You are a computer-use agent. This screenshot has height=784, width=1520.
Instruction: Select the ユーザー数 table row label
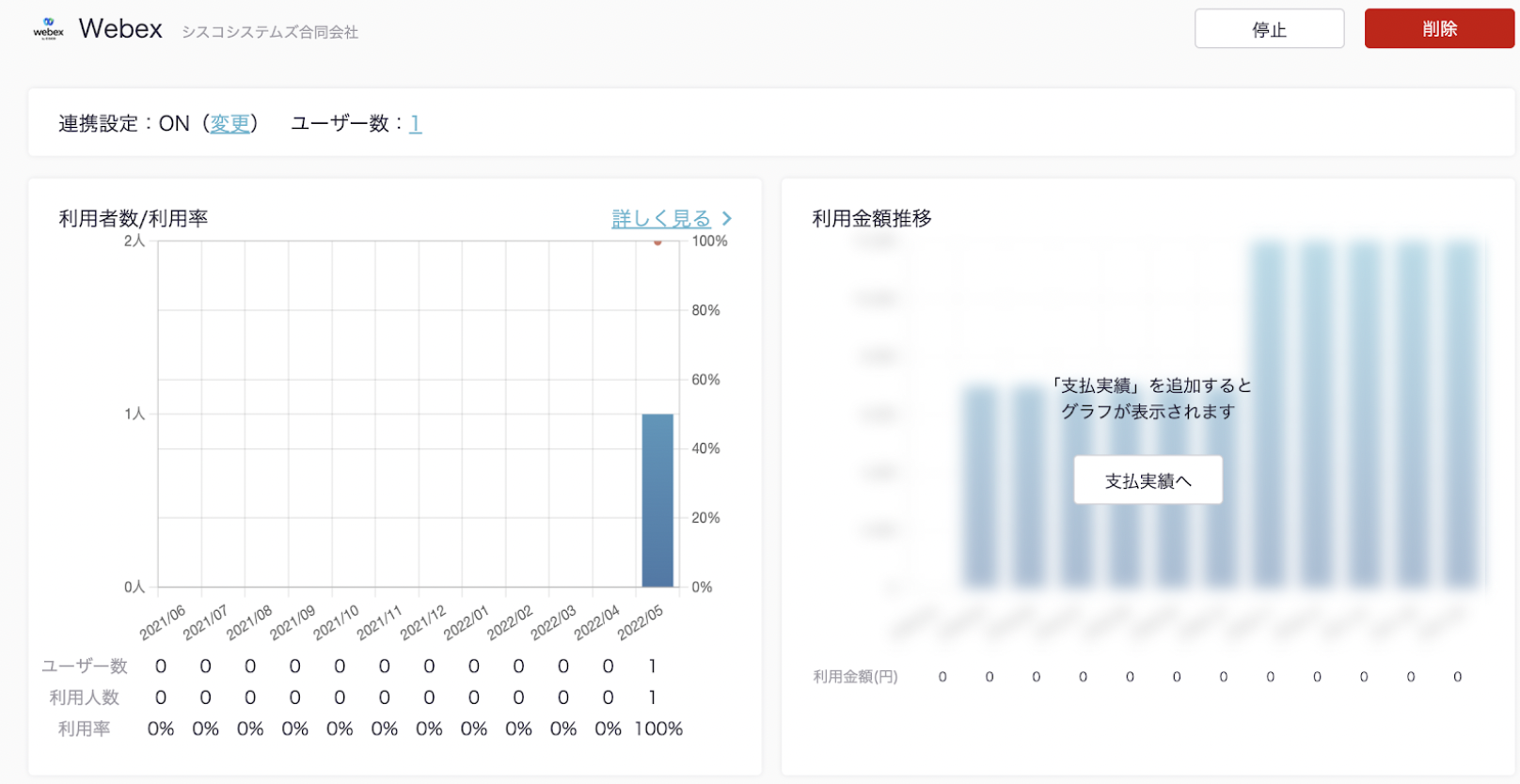pyautogui.click(x=85, y=666)
